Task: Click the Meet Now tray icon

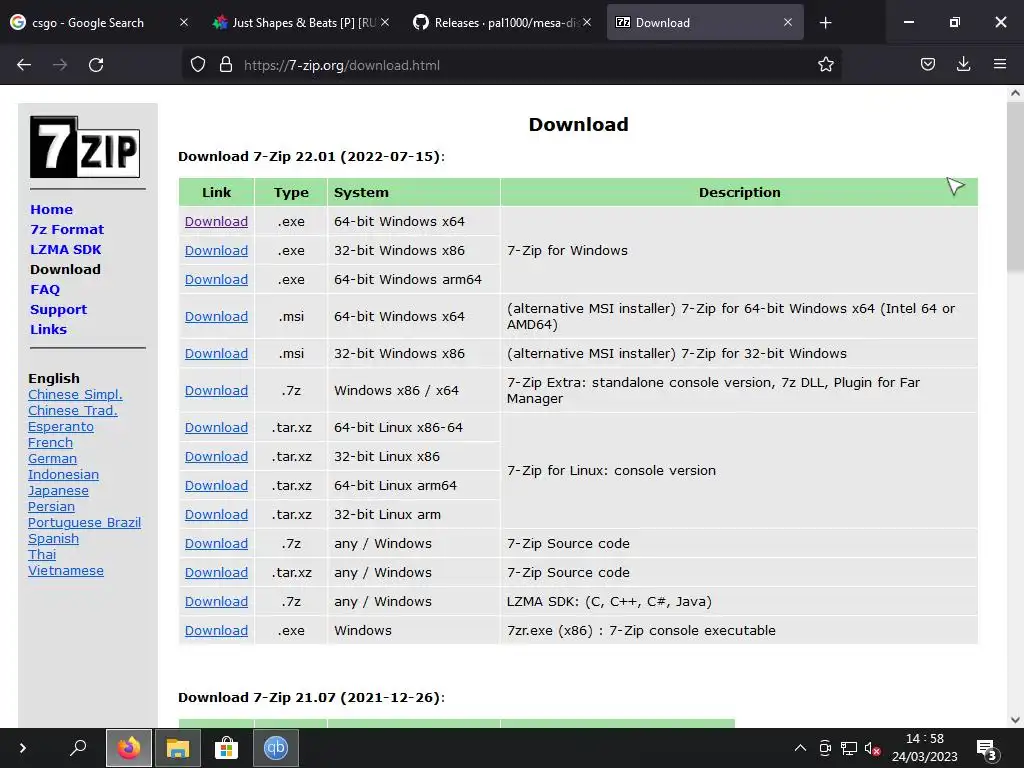Action: [x=825, y=748]
